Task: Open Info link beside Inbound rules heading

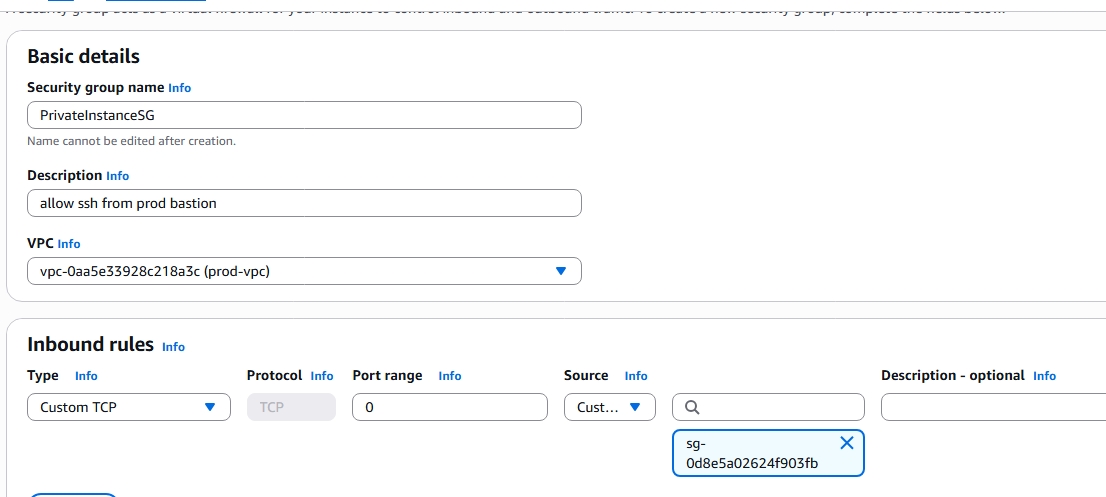Action: pyautogui.click(x=173, y=347)
